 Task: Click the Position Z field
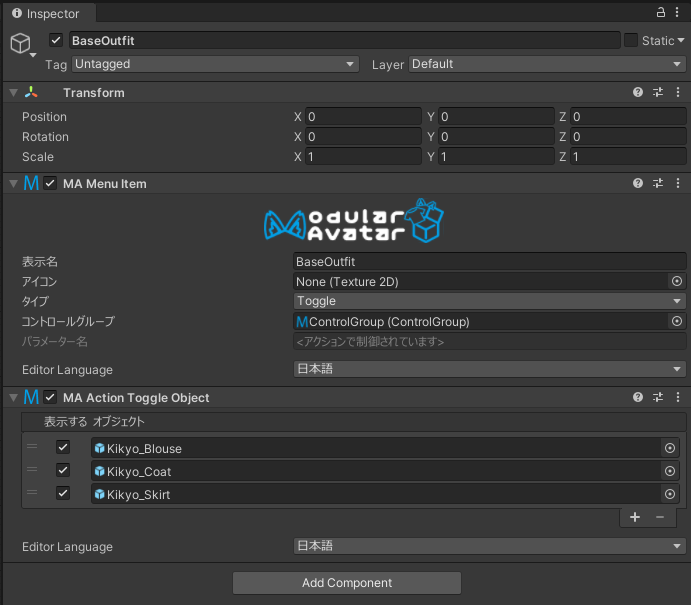pyautogui.click(x=628, y=116)
